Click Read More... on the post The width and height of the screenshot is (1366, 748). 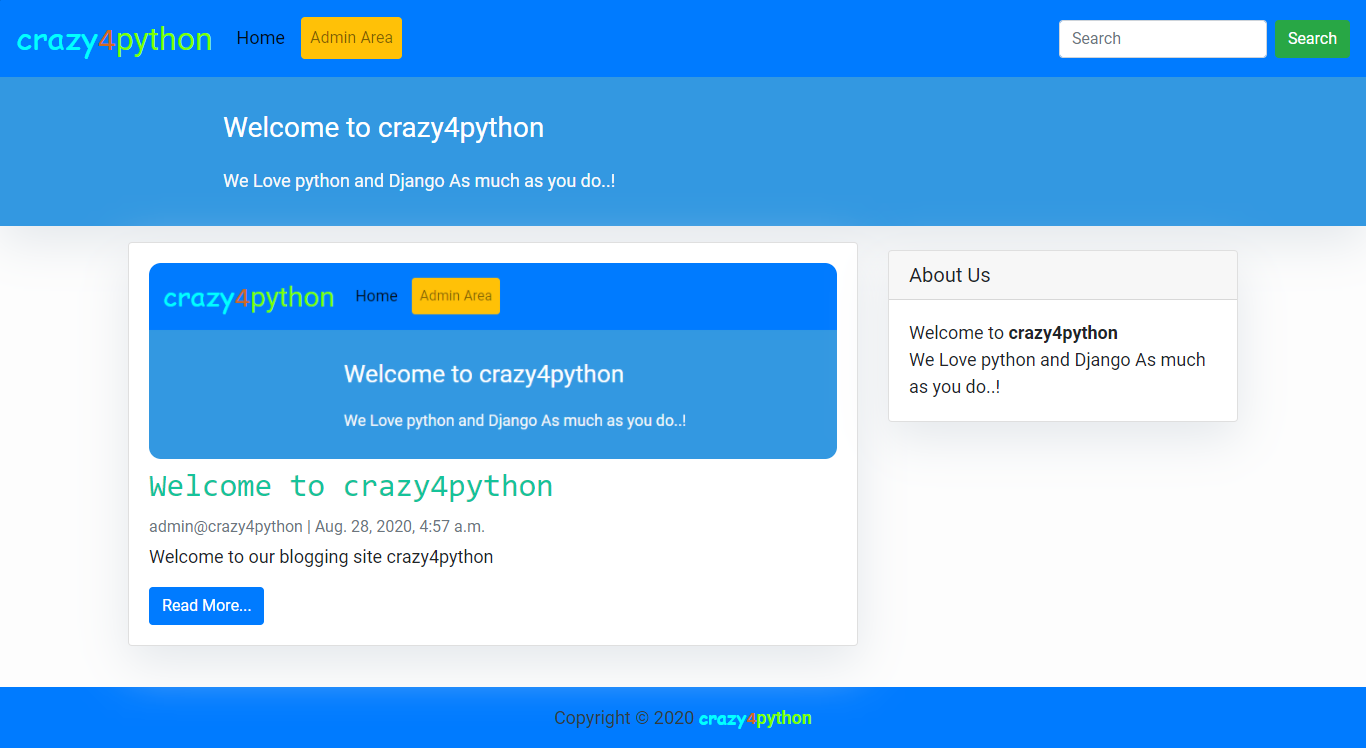(206, 606)
